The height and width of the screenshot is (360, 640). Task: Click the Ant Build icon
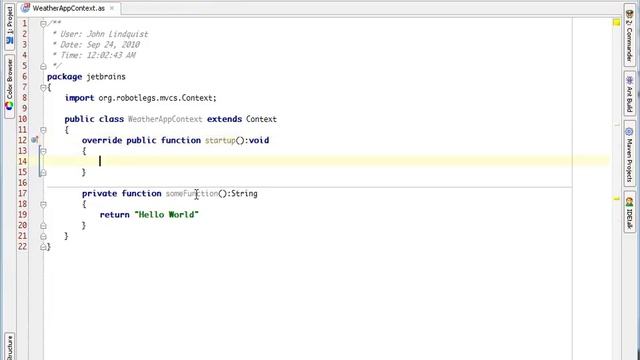629,80
